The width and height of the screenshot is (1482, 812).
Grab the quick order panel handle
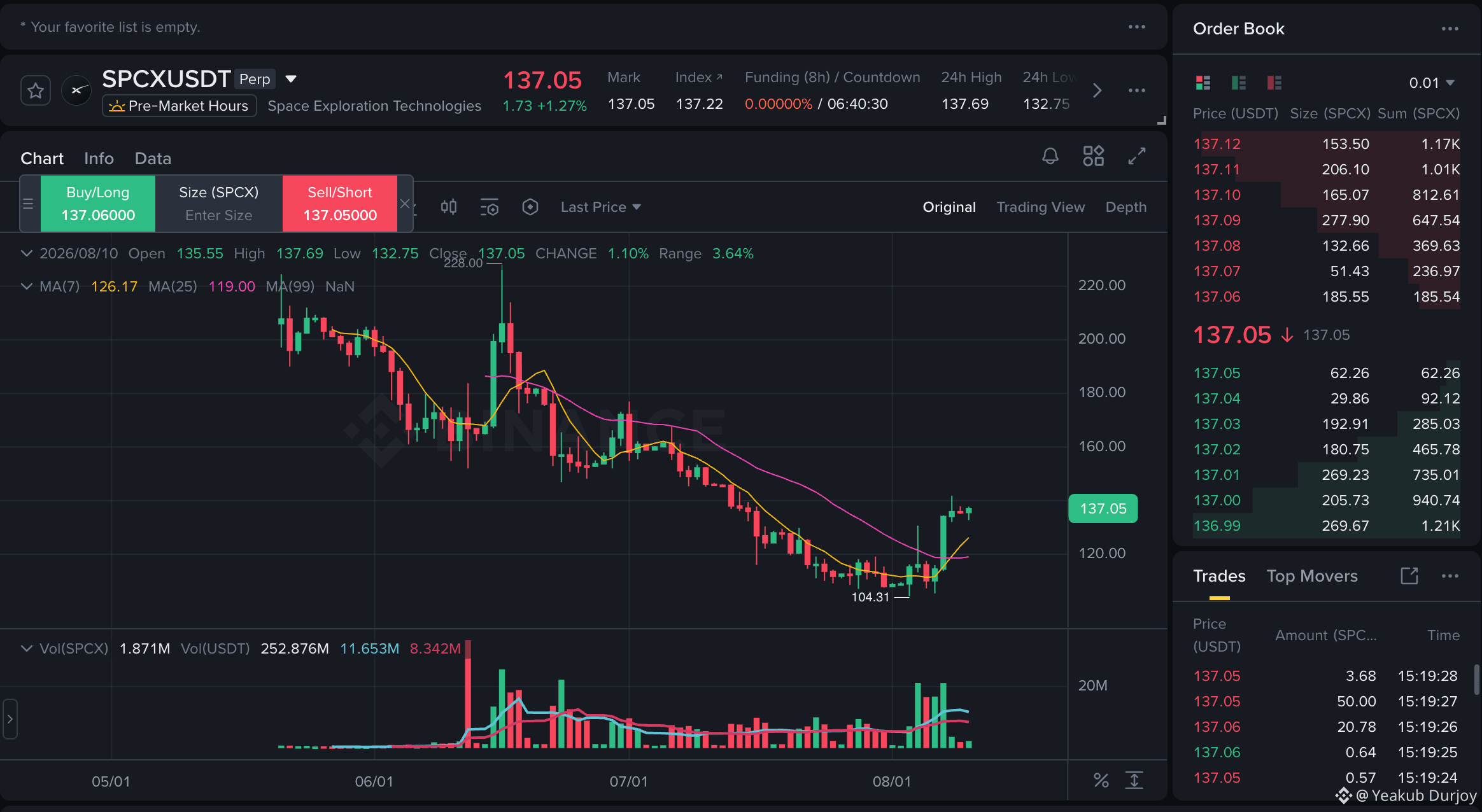tap(28, 204)
